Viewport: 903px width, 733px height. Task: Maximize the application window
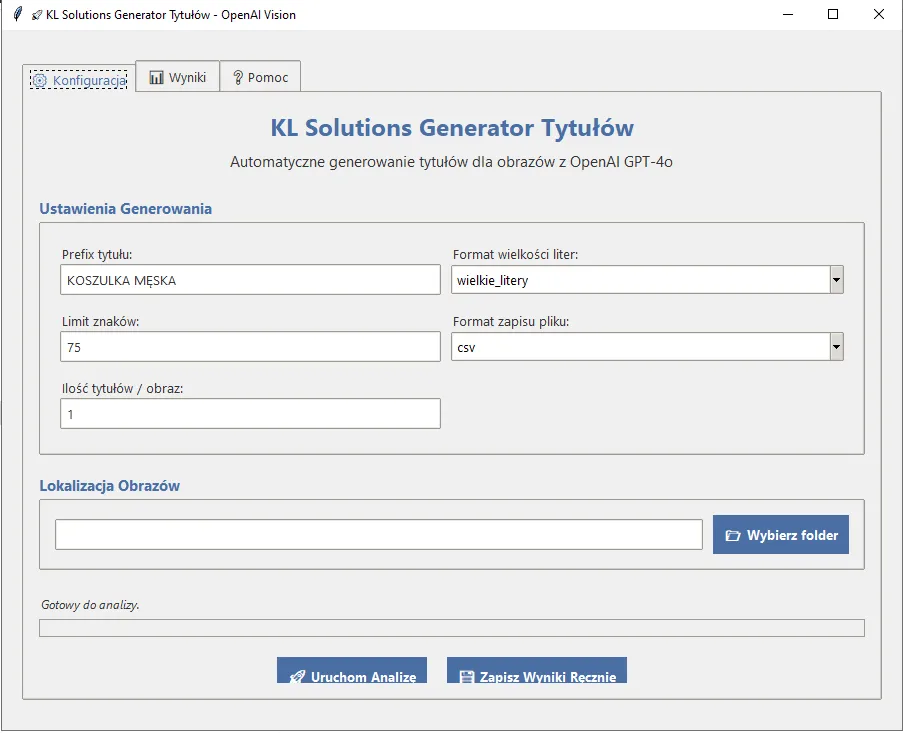tap(833, 14)
